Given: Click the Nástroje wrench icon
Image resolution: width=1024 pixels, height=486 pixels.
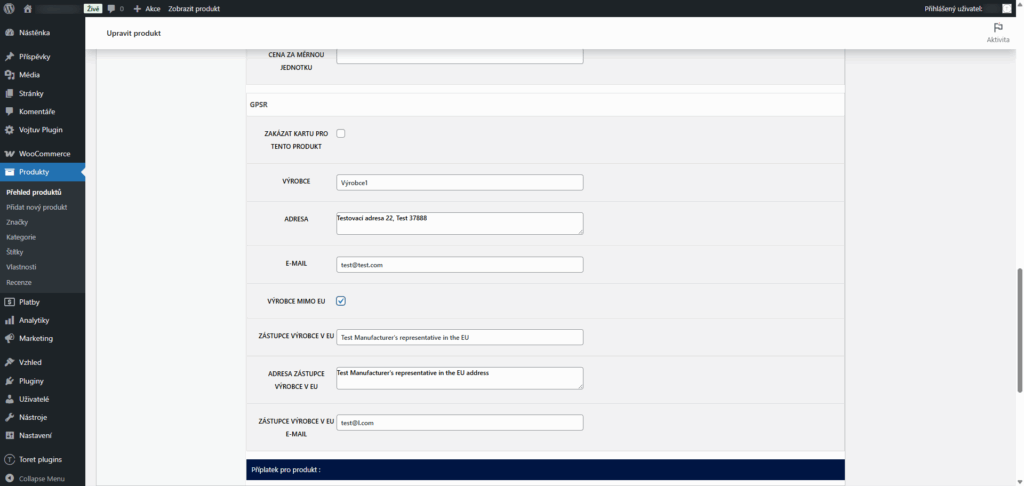Looking at the screenshot, I should [x=9, y=417].
